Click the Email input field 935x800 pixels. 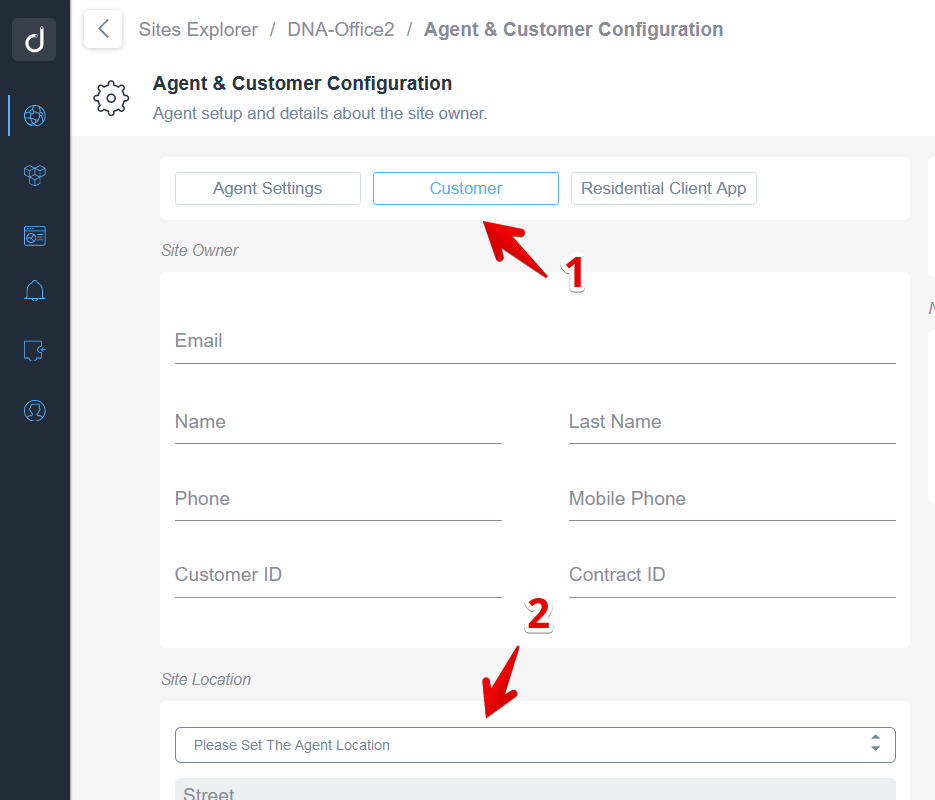tap(535, 342)
